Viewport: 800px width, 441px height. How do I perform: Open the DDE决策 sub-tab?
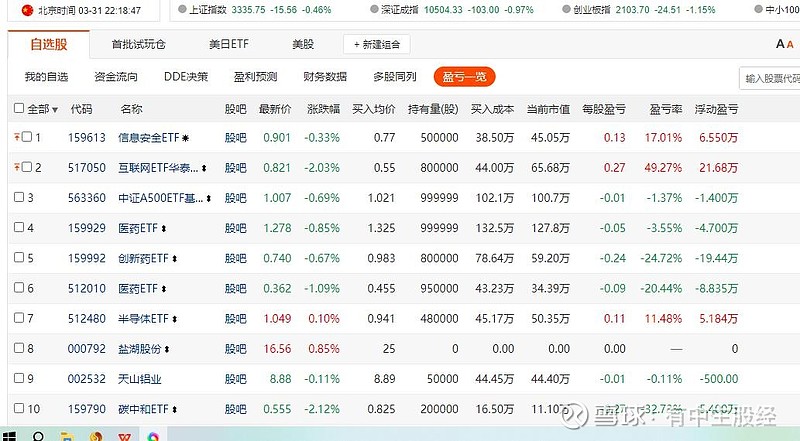(186, 77)
